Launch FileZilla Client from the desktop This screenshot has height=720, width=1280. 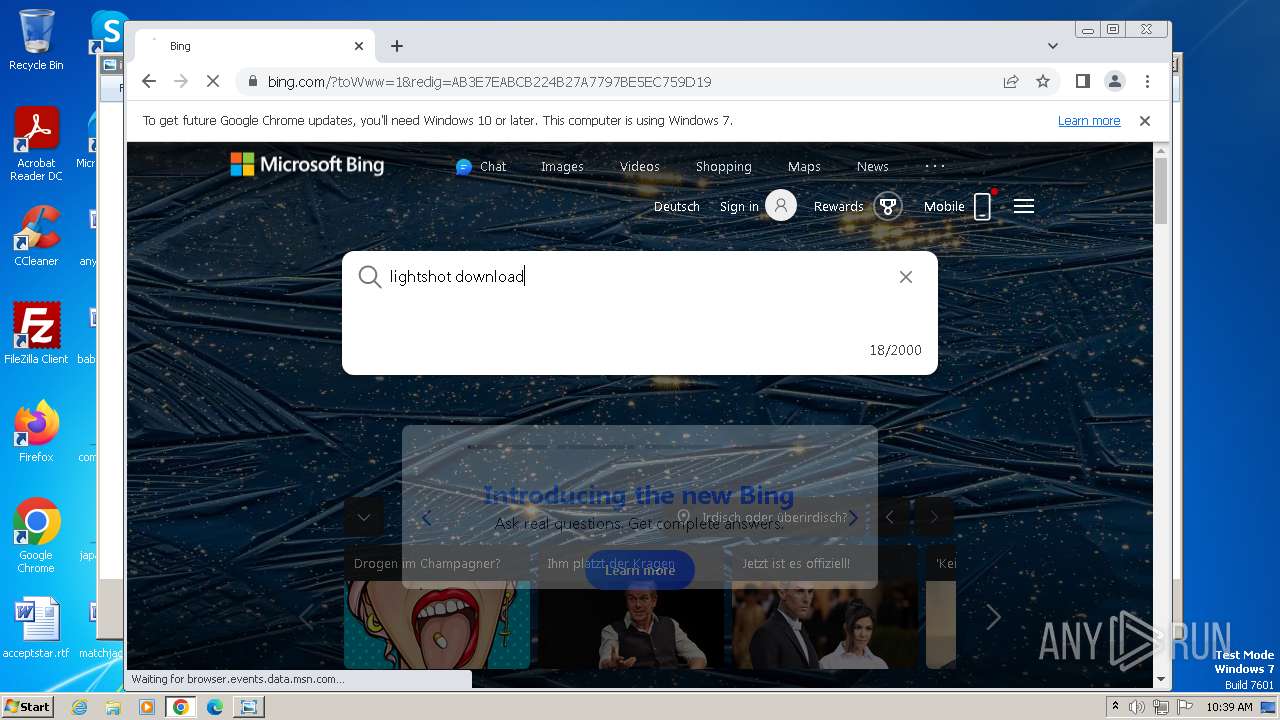point(36,333)
